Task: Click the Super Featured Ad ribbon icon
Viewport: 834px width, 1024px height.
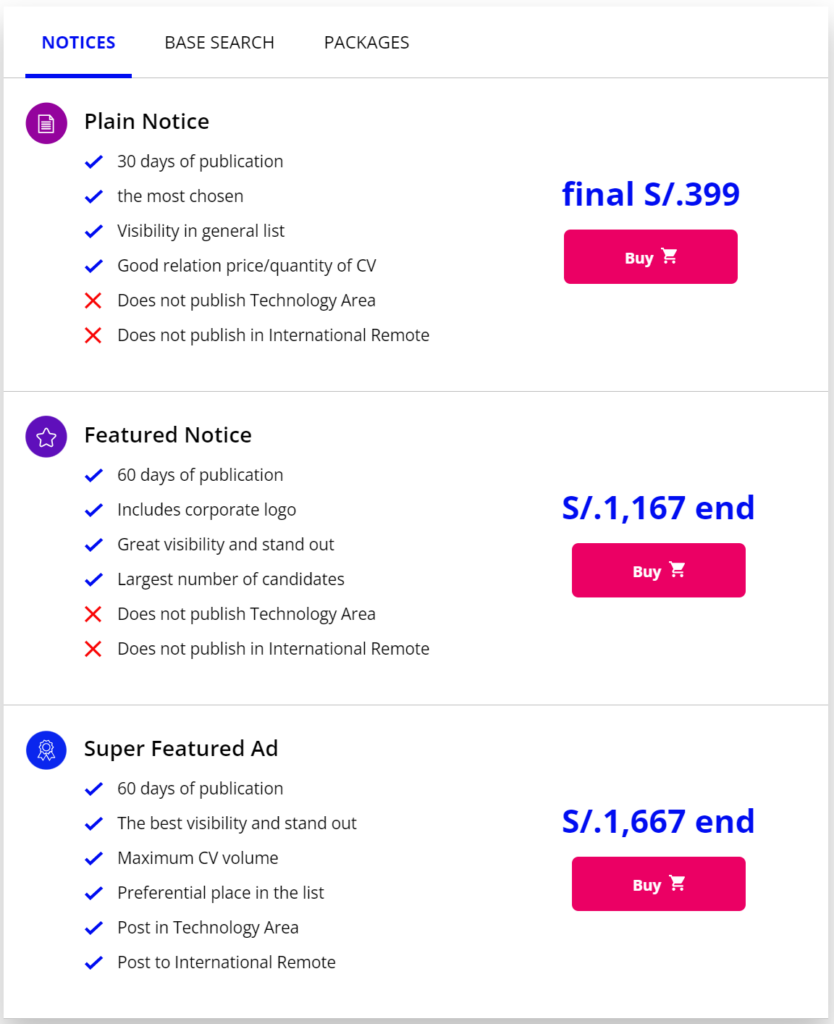Action: 46,750
